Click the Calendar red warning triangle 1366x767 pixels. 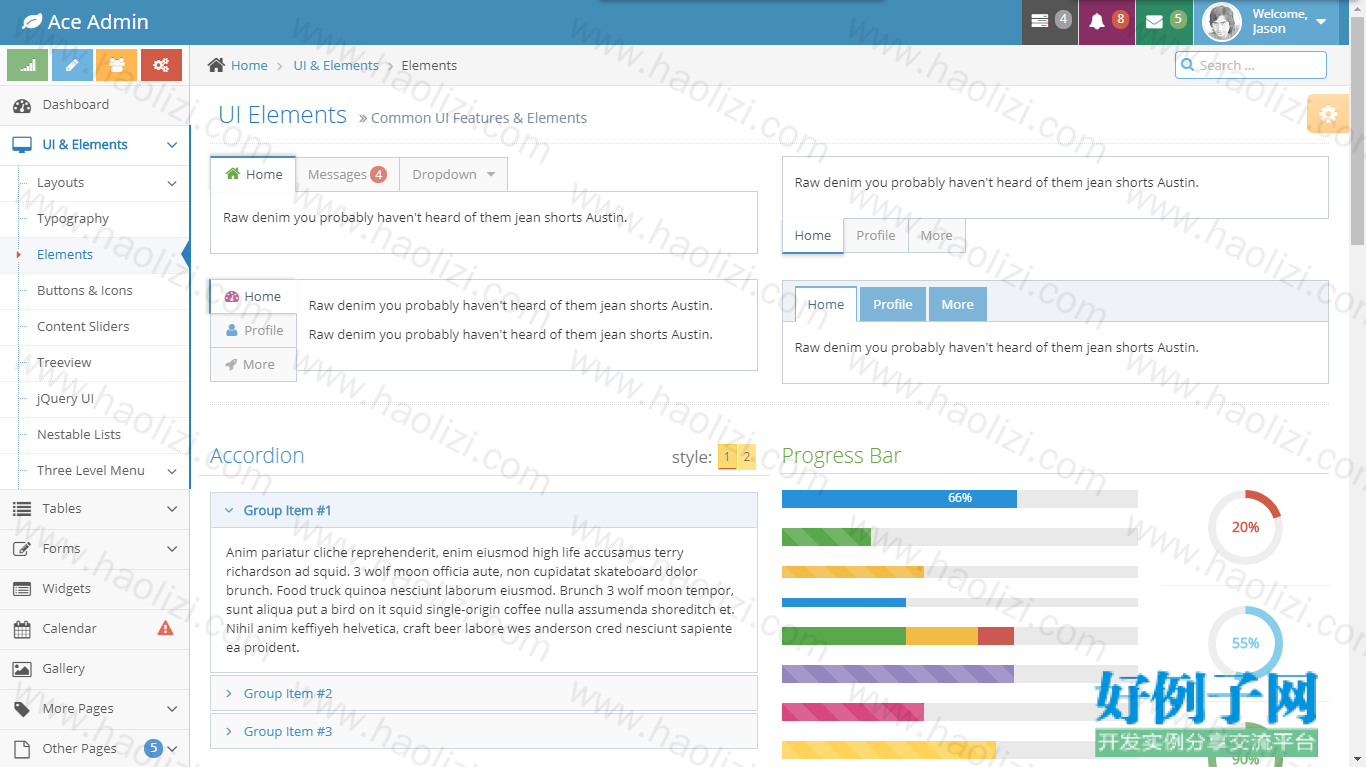click(x=166, y=628)
